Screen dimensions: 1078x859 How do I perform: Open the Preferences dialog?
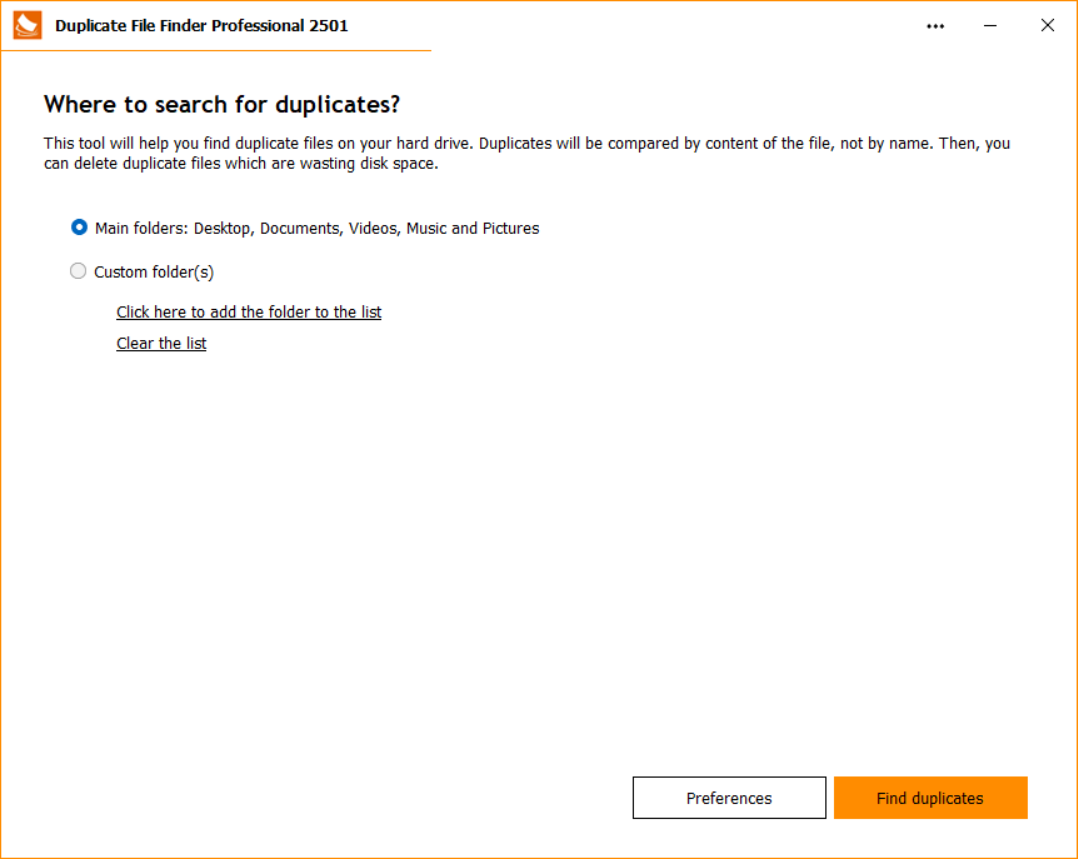[729, 798]
